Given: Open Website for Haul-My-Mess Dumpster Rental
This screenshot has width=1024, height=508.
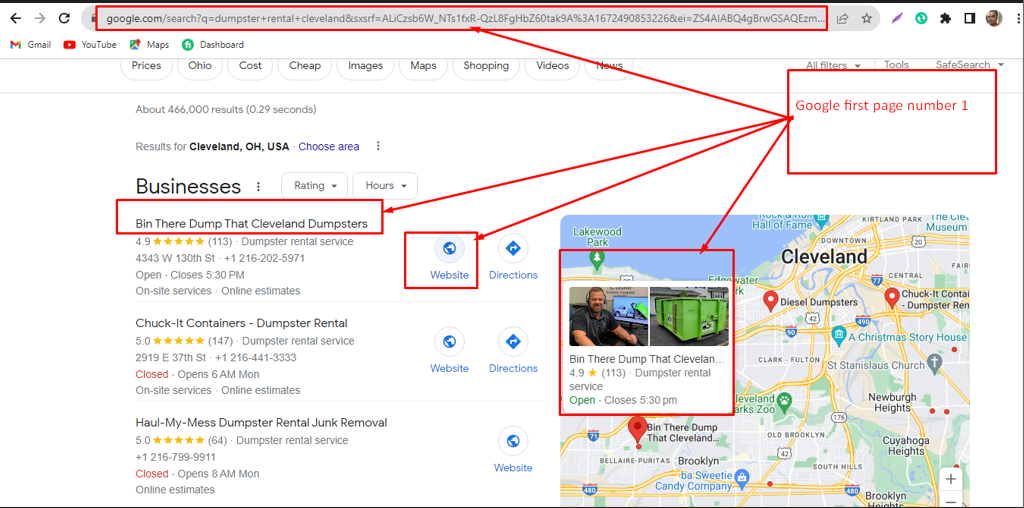Looking at the screenshot, I should [x=513, y=451].
